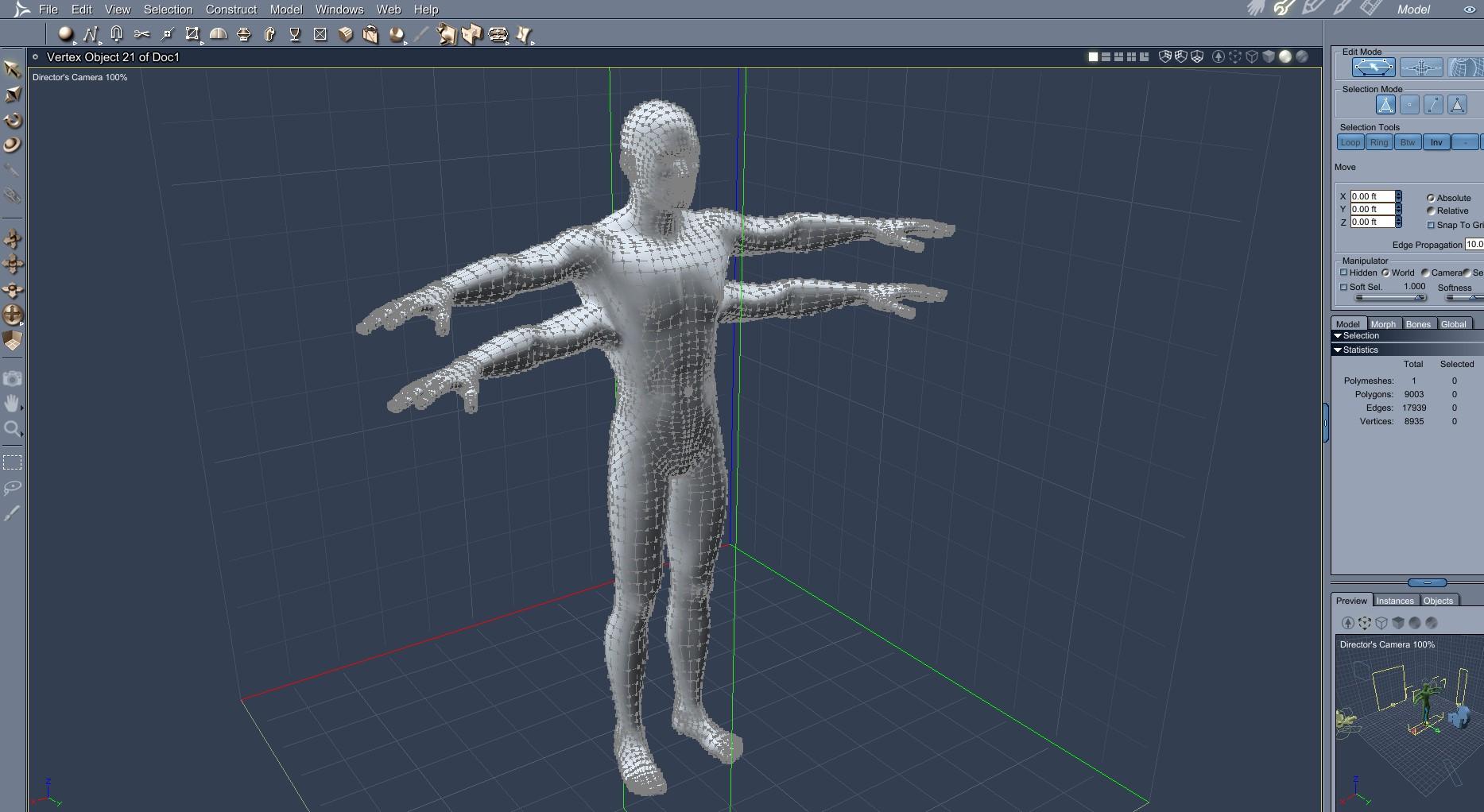Choose the lasso selection tool
The image size is (1484, 812).
tap(13, 488)
